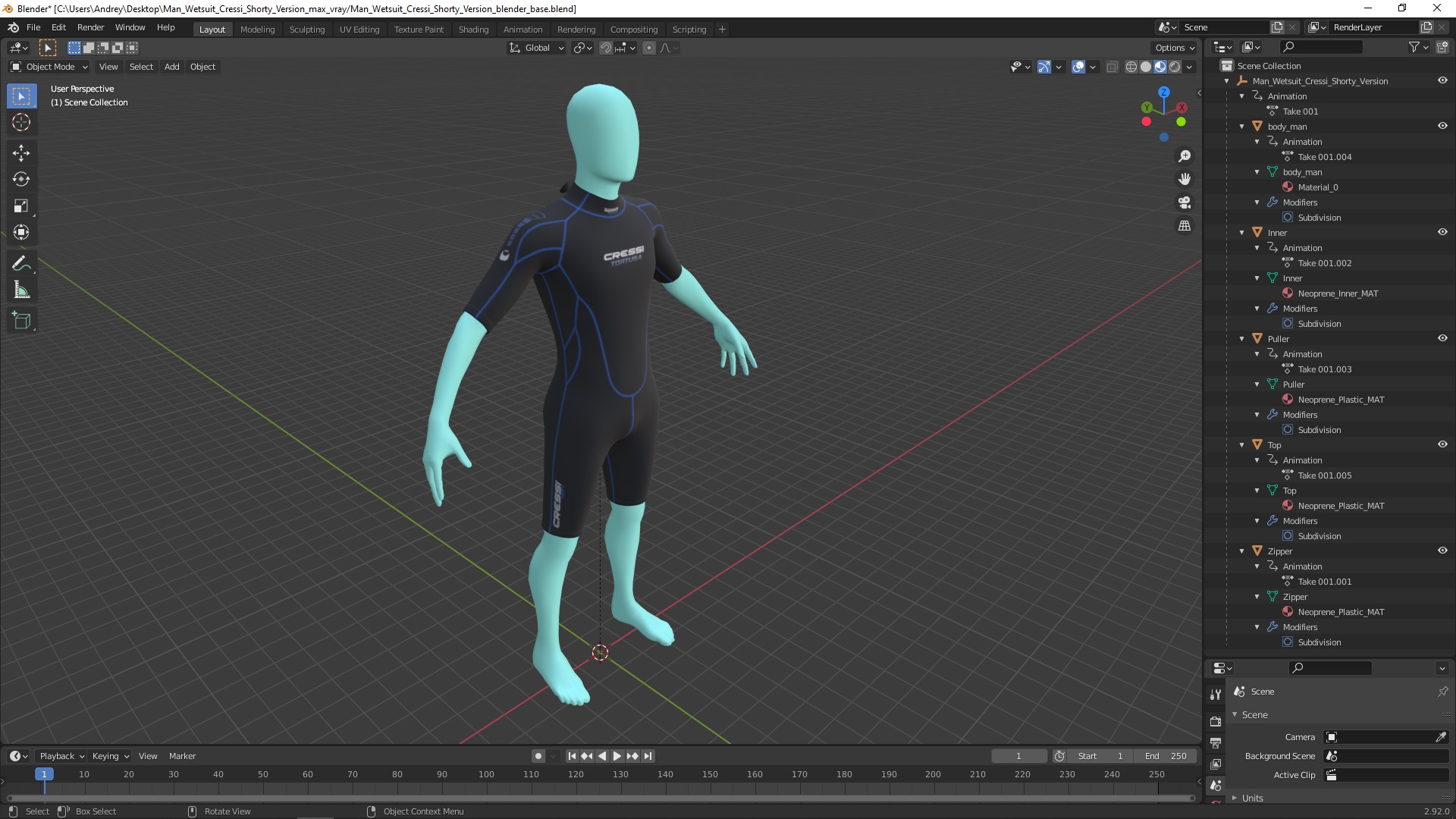The width and height of the screenshot is (1456, 819).
Task: Toggle the camera view icon
Action: pyautogui.click(x=1185, y=202)
